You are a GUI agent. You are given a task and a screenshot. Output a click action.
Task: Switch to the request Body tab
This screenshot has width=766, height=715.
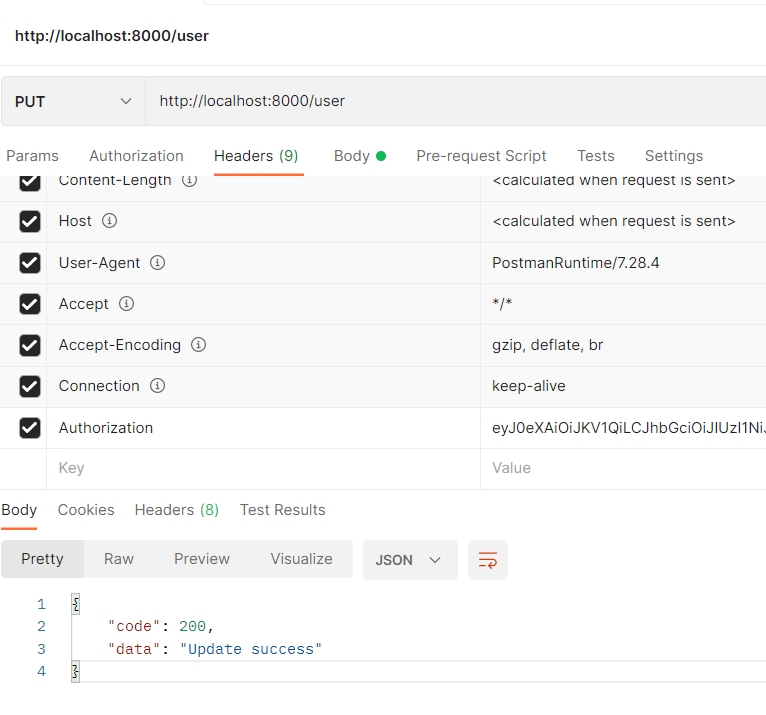tap(358, 156)
